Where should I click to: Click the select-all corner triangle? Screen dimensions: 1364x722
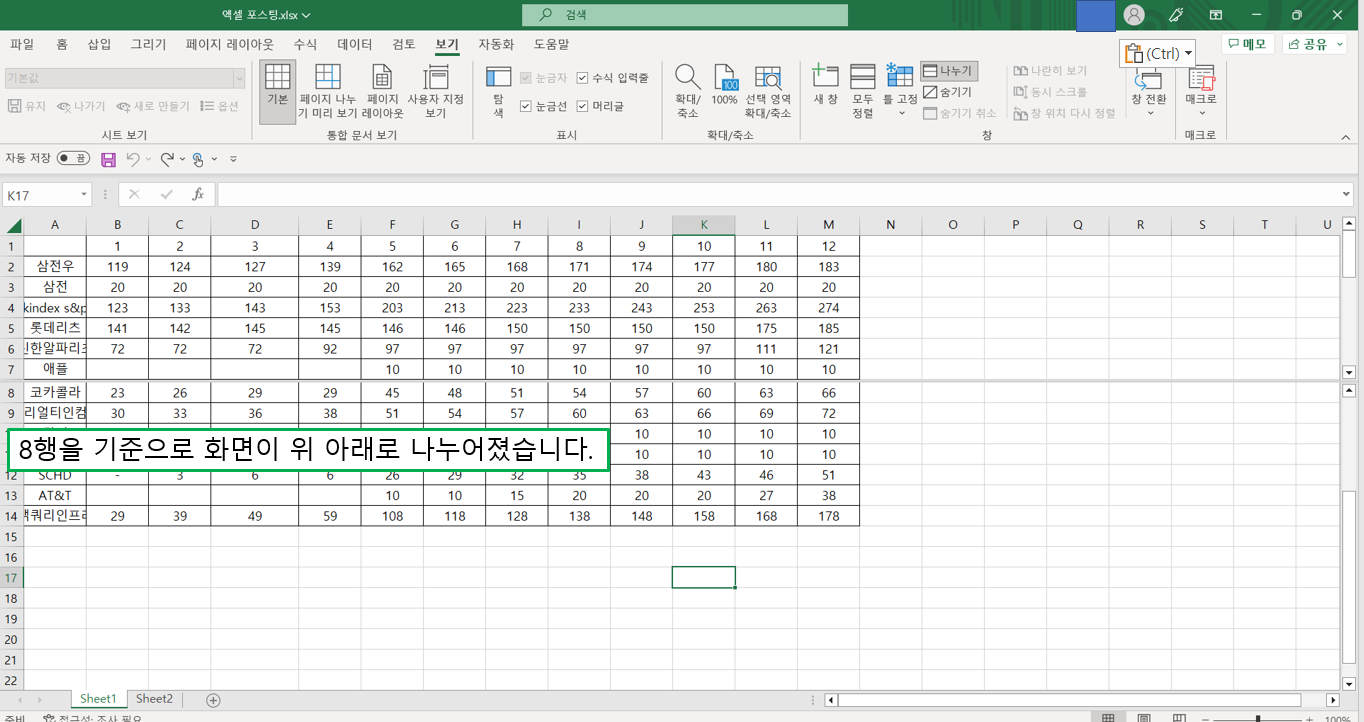click(x=13, y=226)
